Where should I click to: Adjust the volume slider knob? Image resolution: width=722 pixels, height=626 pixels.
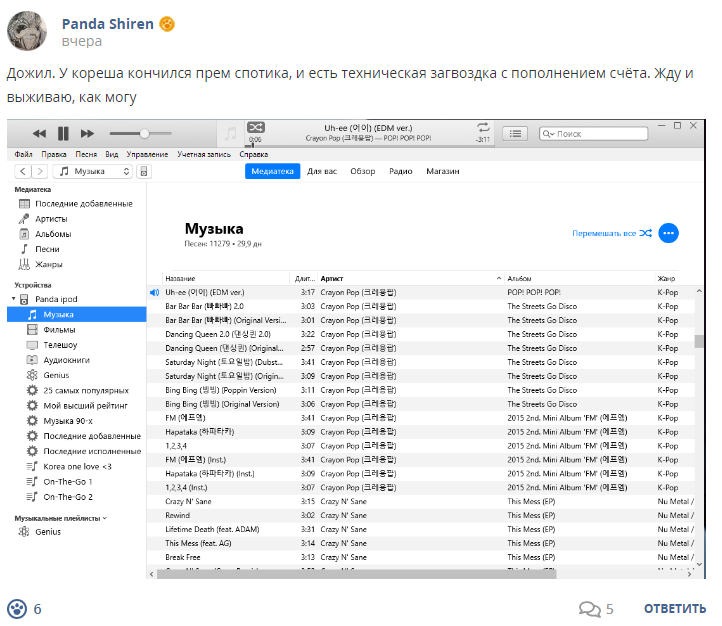[x=144, y=133]
